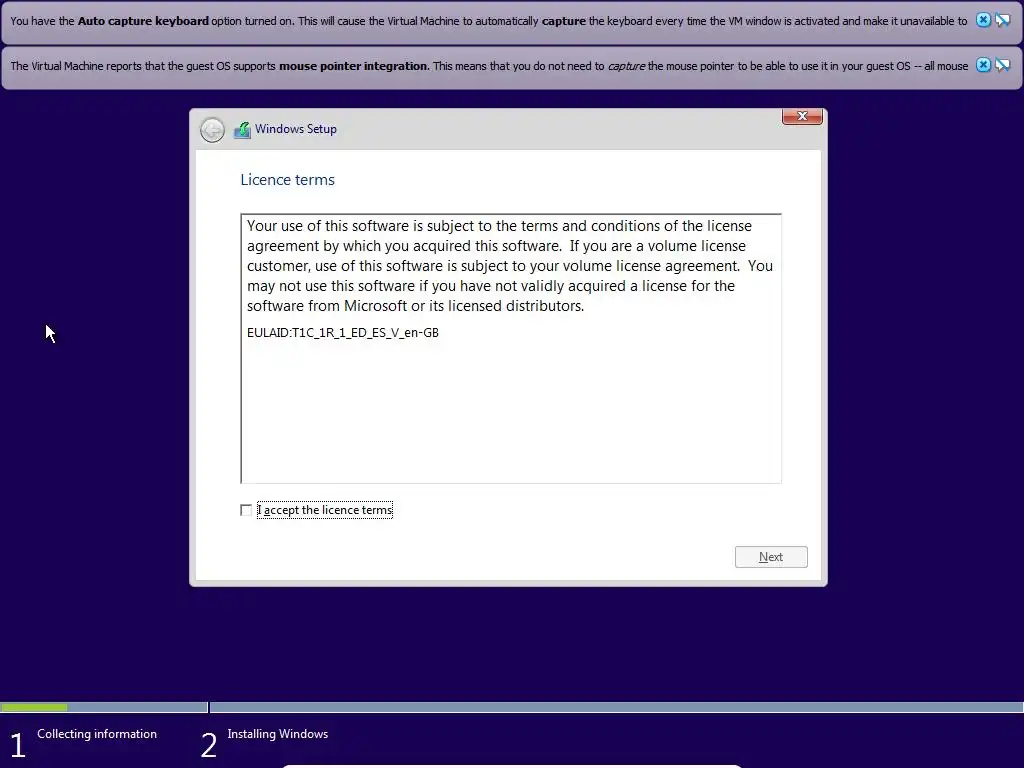Screen dimensions: 1024x768
Task: Suppress future Auto capture keyboard messages icon
Action: pyautogui.click(x=1002, y=20)
